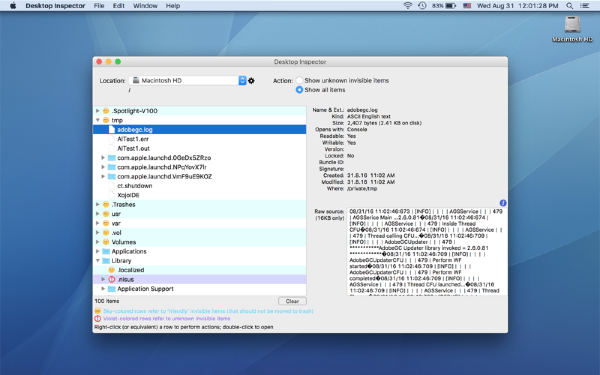Expand the Application Support folder
The image size is (600, 375).
click(x=103, y=289)
